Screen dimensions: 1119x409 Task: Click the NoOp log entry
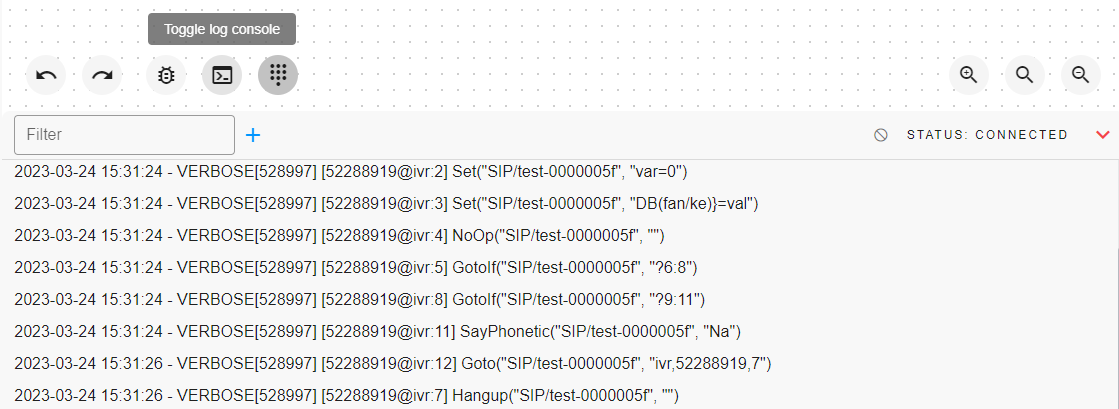340,236
